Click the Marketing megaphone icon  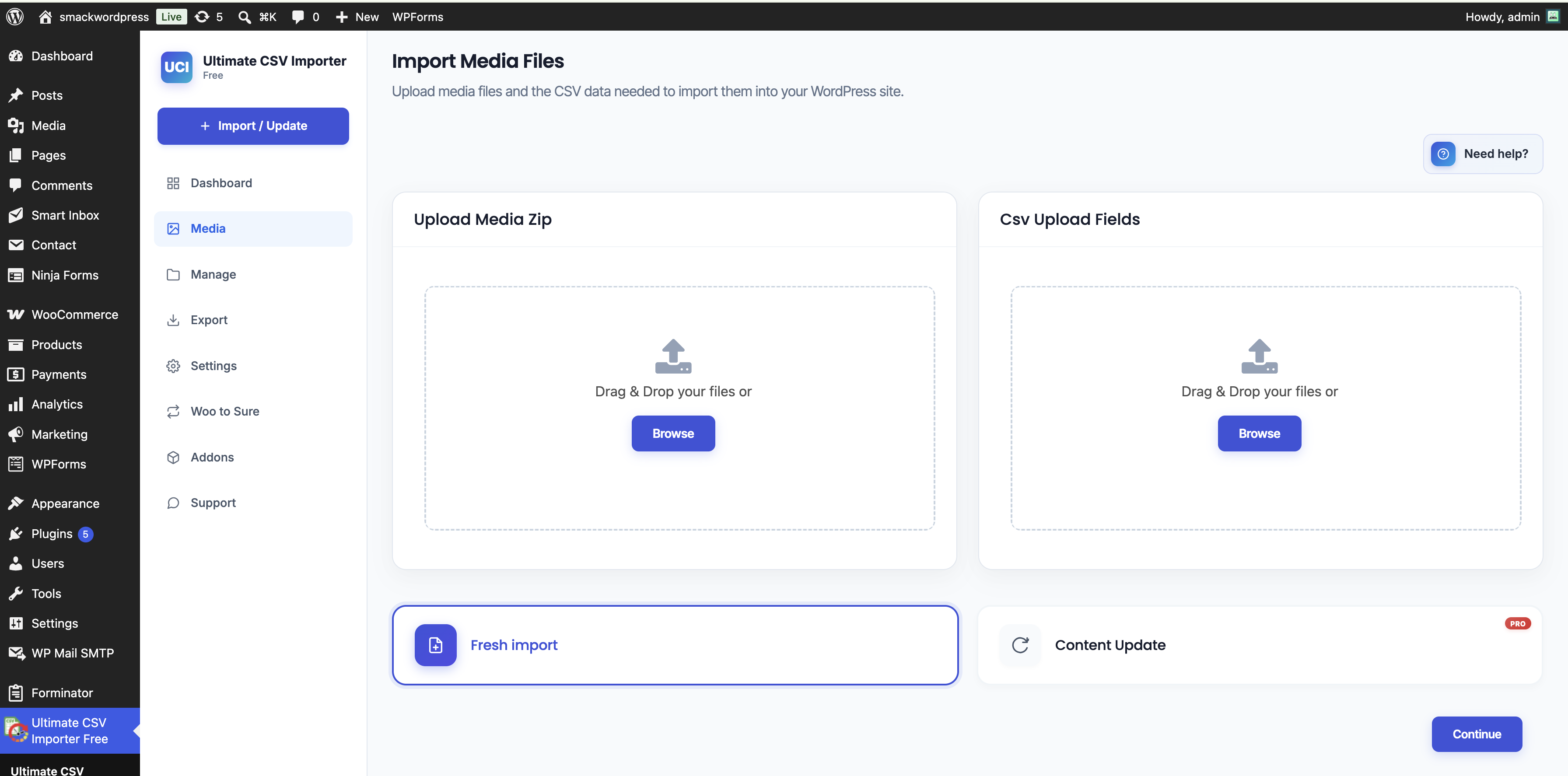[x=16, y=434]
